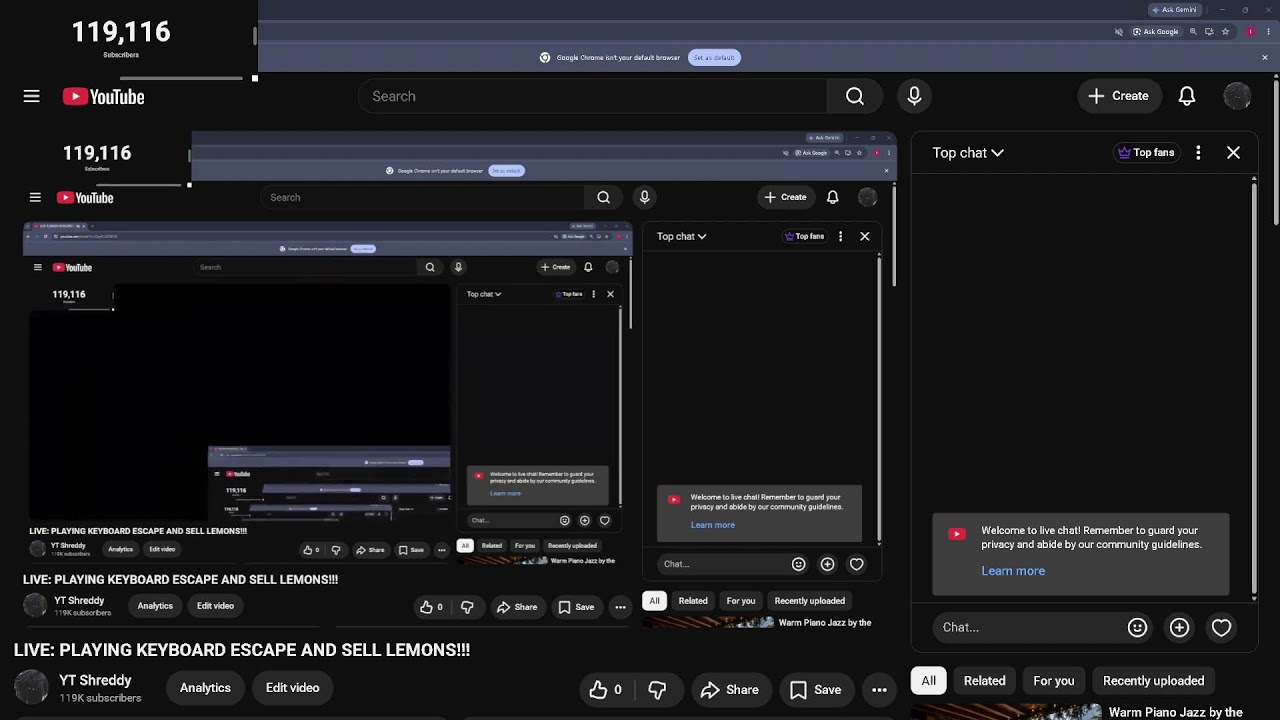Click the largest Edit video button
Viewport: 1280px width, 720px height.
click(292, 688)
